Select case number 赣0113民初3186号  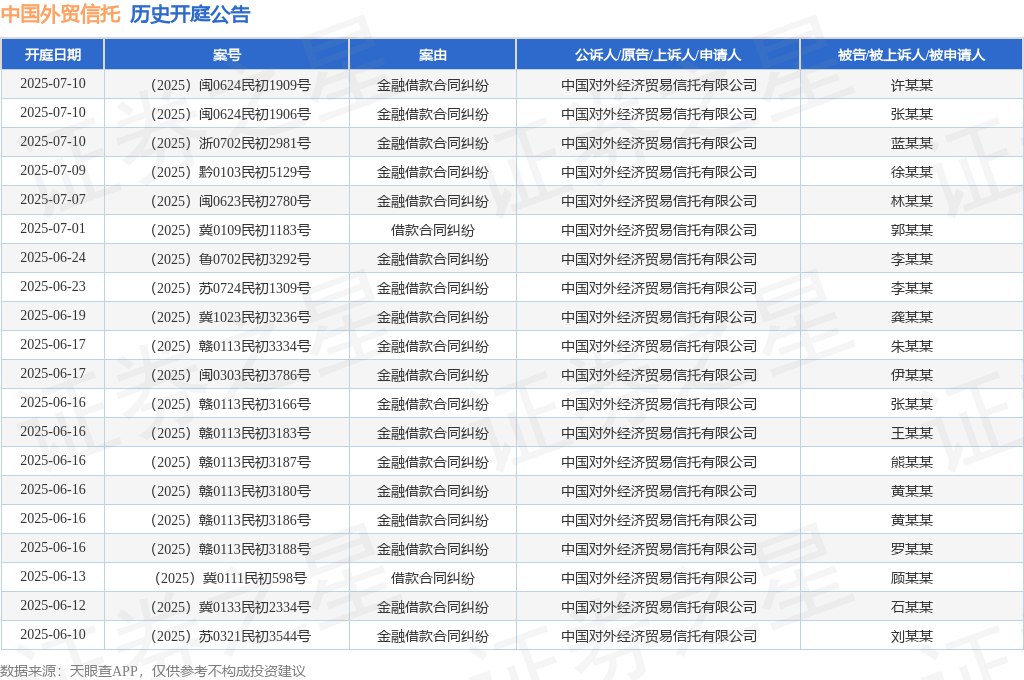point(255,520)
